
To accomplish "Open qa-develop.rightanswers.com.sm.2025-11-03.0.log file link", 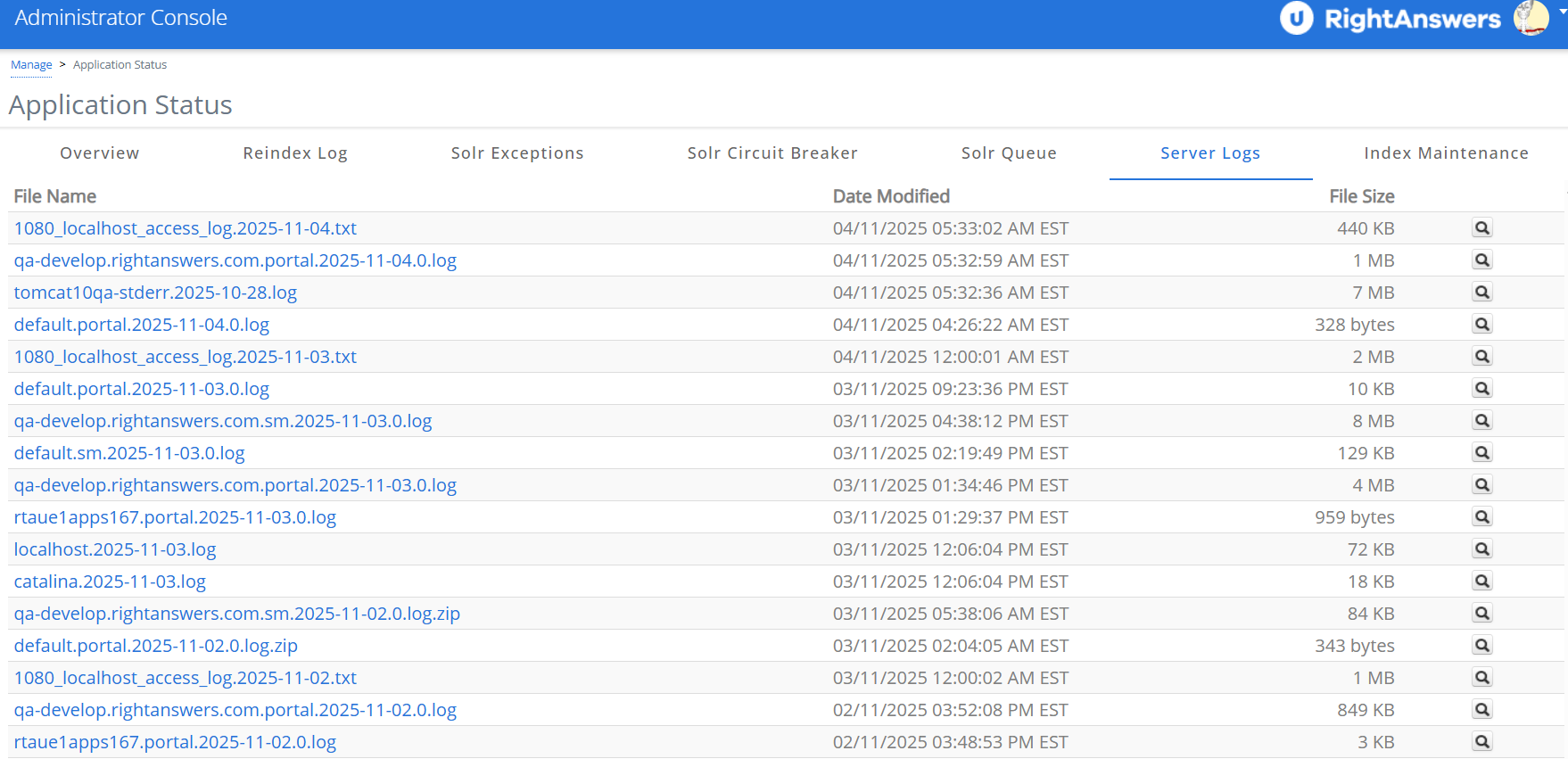I will pyautogui.click(x=223, y=421).
